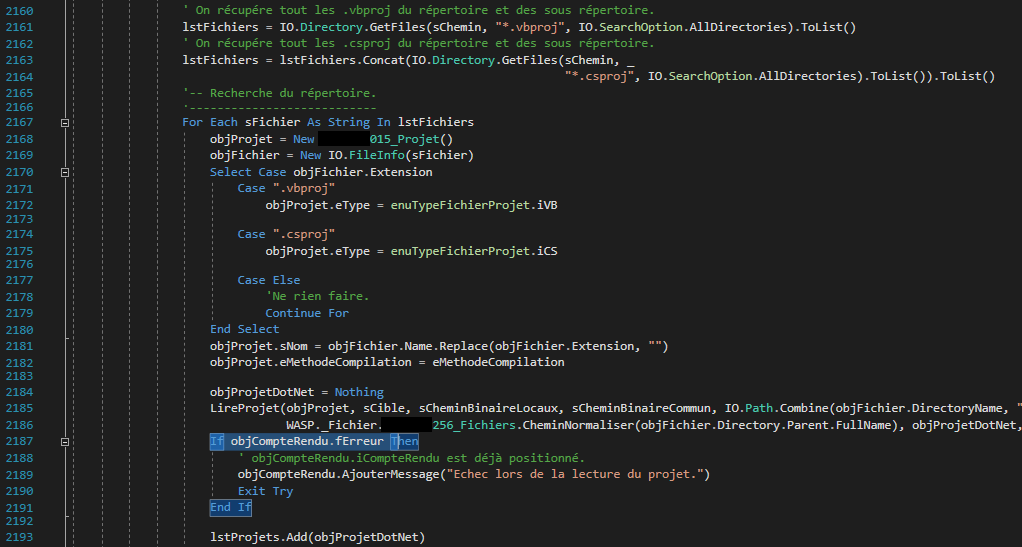Click line number 2160 in the margin
The image size is (1022, 547).
tap(20, 11)
